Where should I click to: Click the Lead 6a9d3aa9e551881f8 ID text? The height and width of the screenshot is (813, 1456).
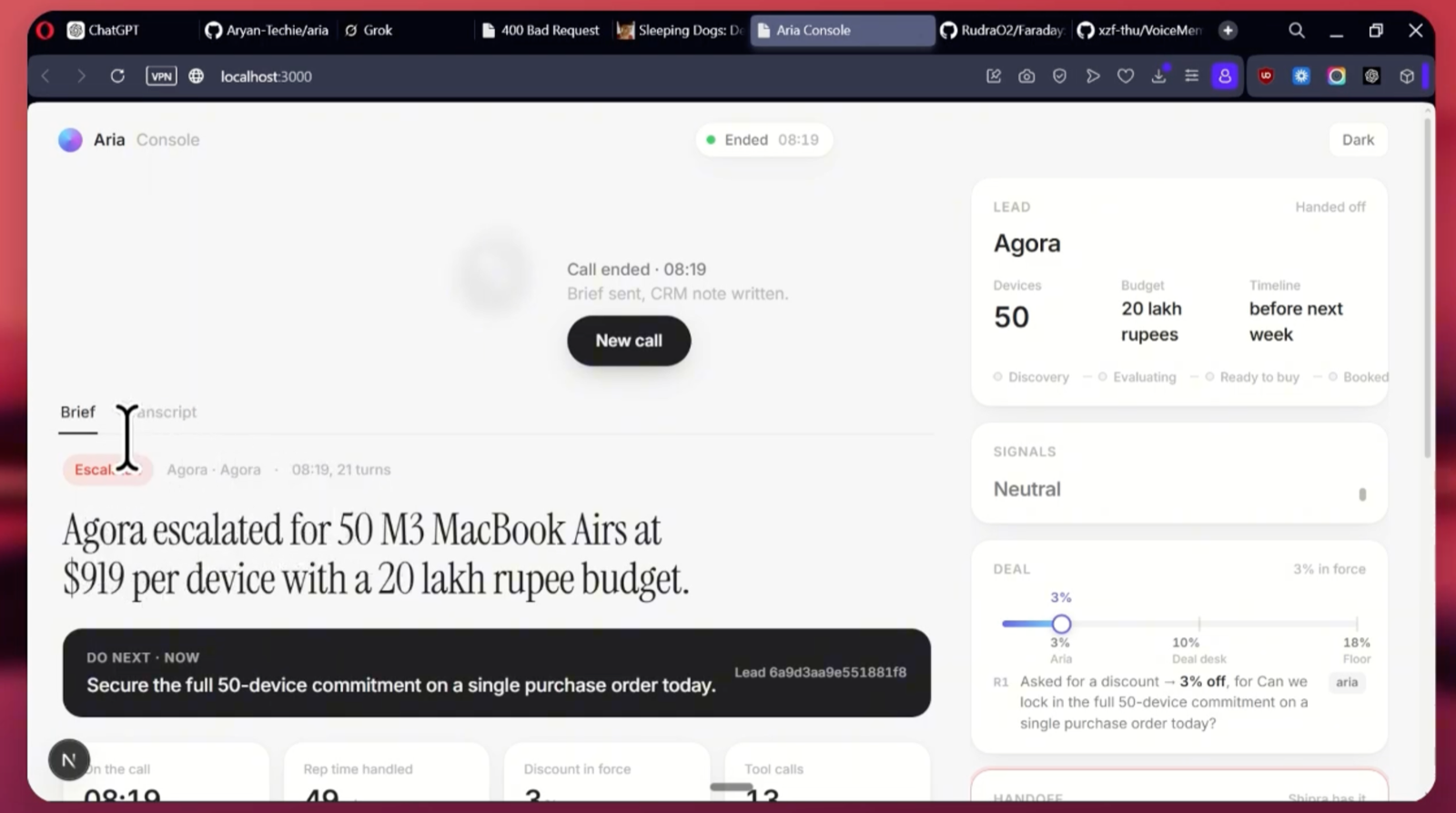point(820,672)
